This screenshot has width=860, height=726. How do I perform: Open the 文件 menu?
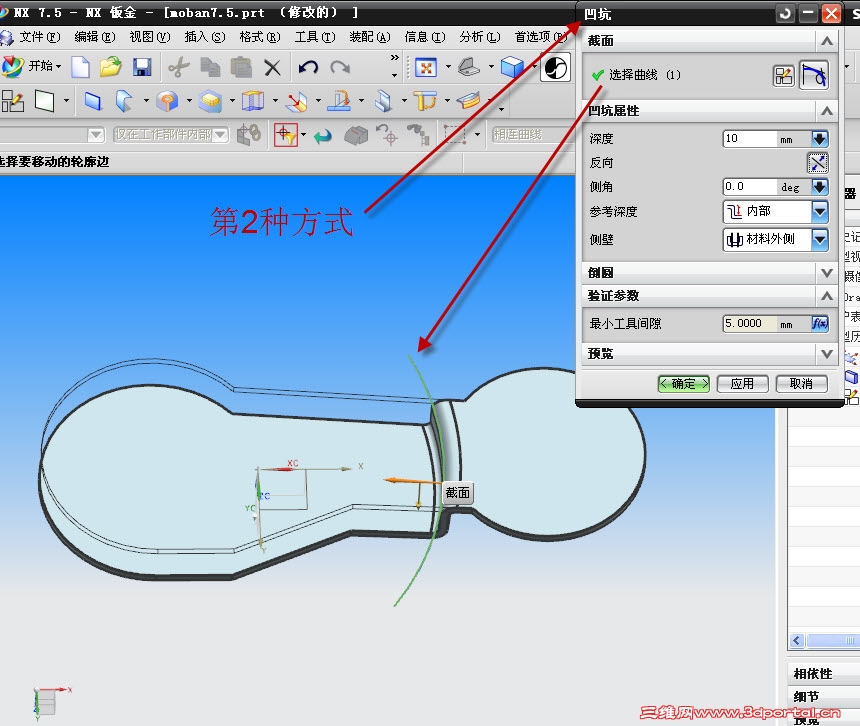[39, 37]
